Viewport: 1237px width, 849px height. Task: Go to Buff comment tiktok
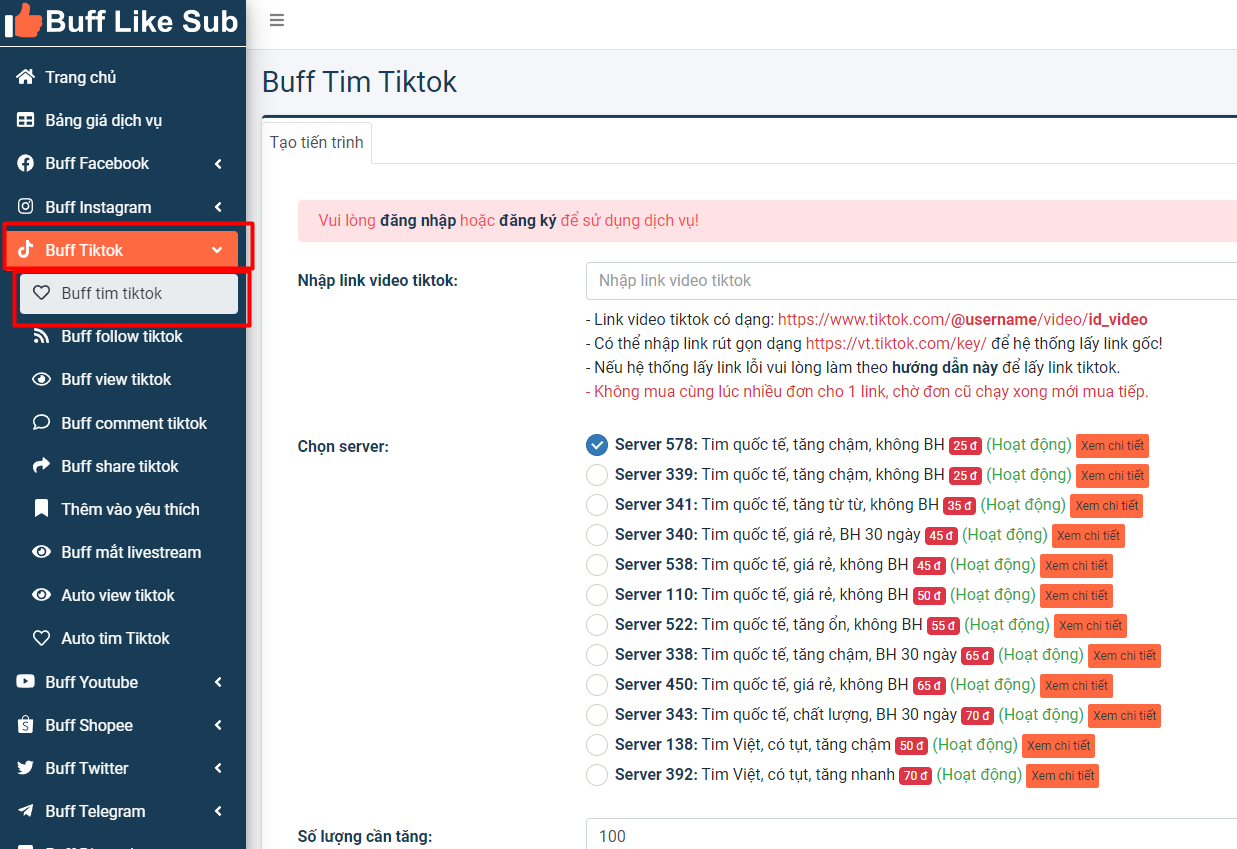(129, 423)
